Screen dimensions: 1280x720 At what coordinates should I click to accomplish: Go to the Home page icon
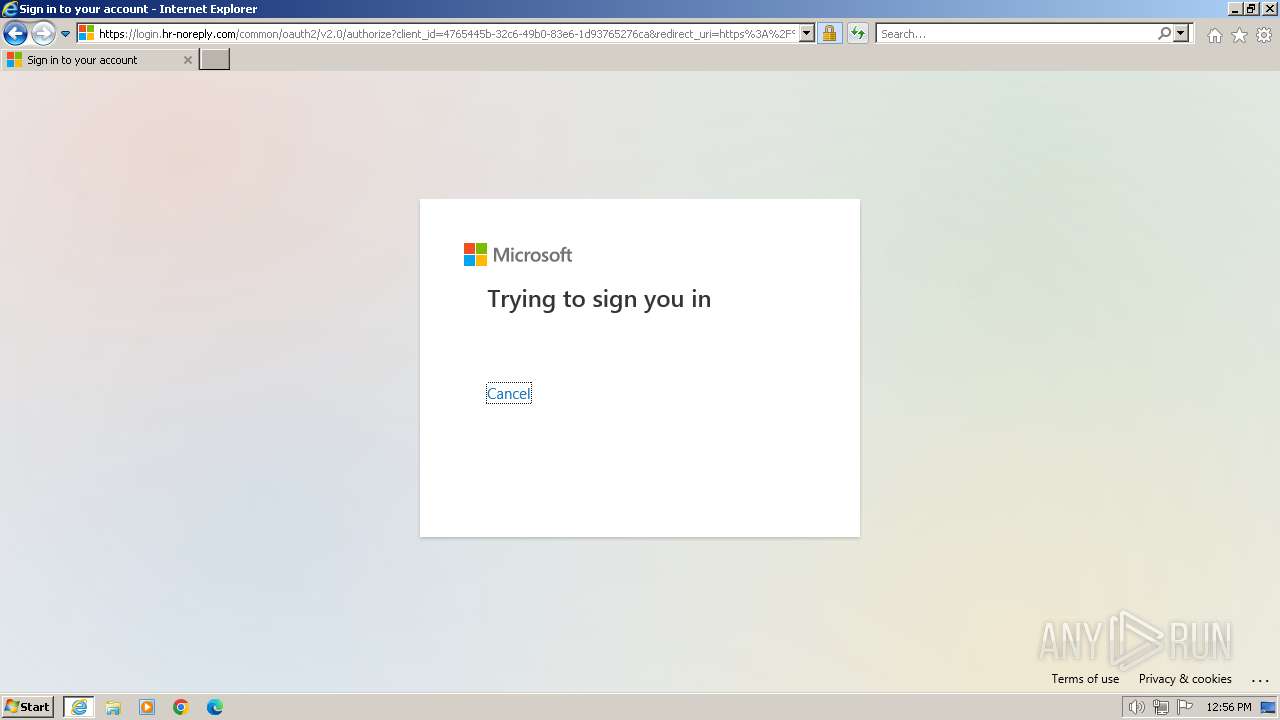click(1214, 35)
